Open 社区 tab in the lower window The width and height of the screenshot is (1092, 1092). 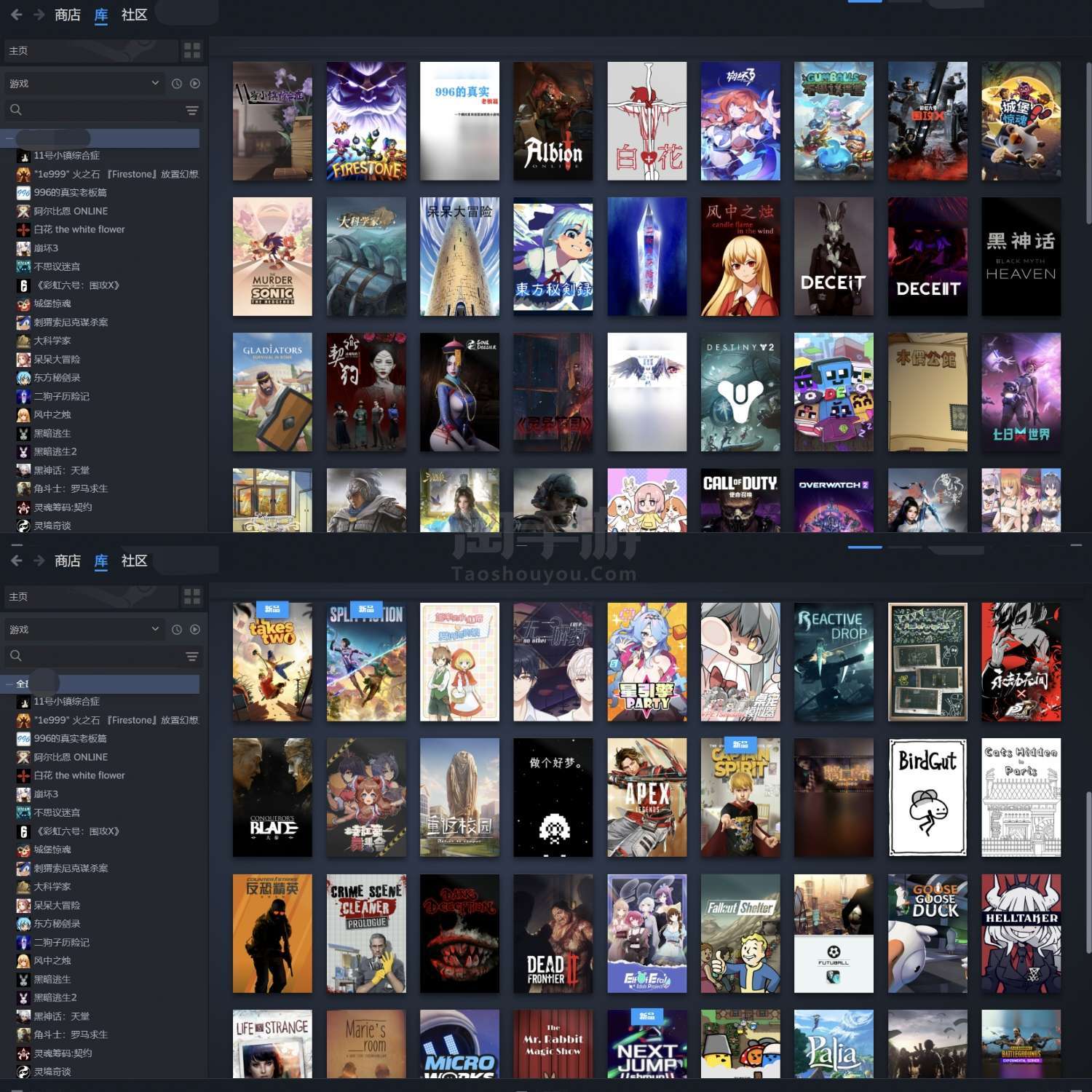click(135, 561)
